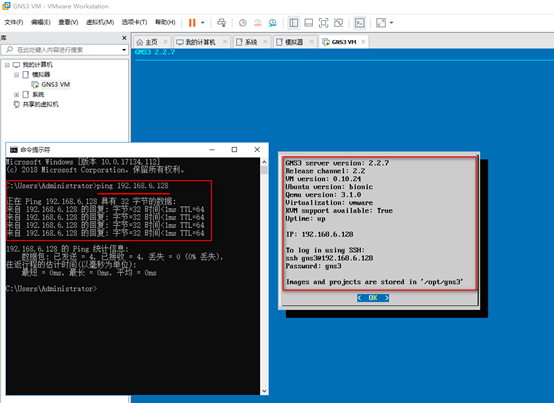Select 共享的虚拟机 in library tree
The image size is (554, 403).
point(41,104)
